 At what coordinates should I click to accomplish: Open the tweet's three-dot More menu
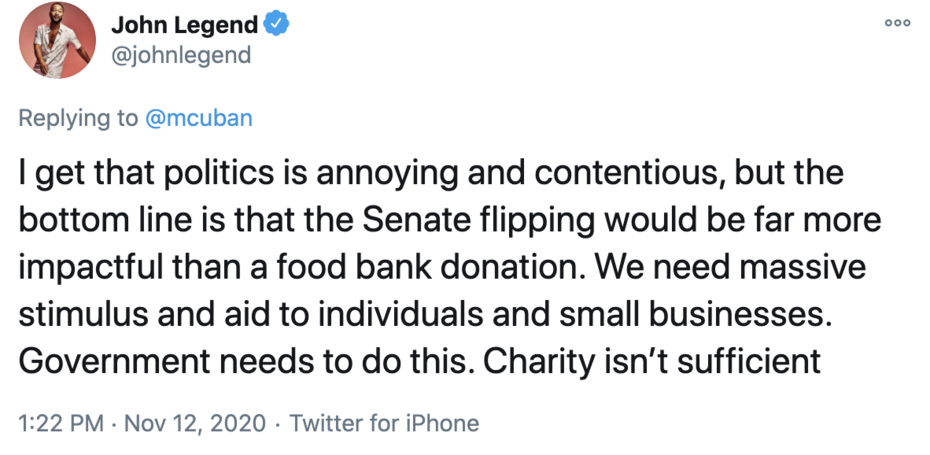pos(897,24)
